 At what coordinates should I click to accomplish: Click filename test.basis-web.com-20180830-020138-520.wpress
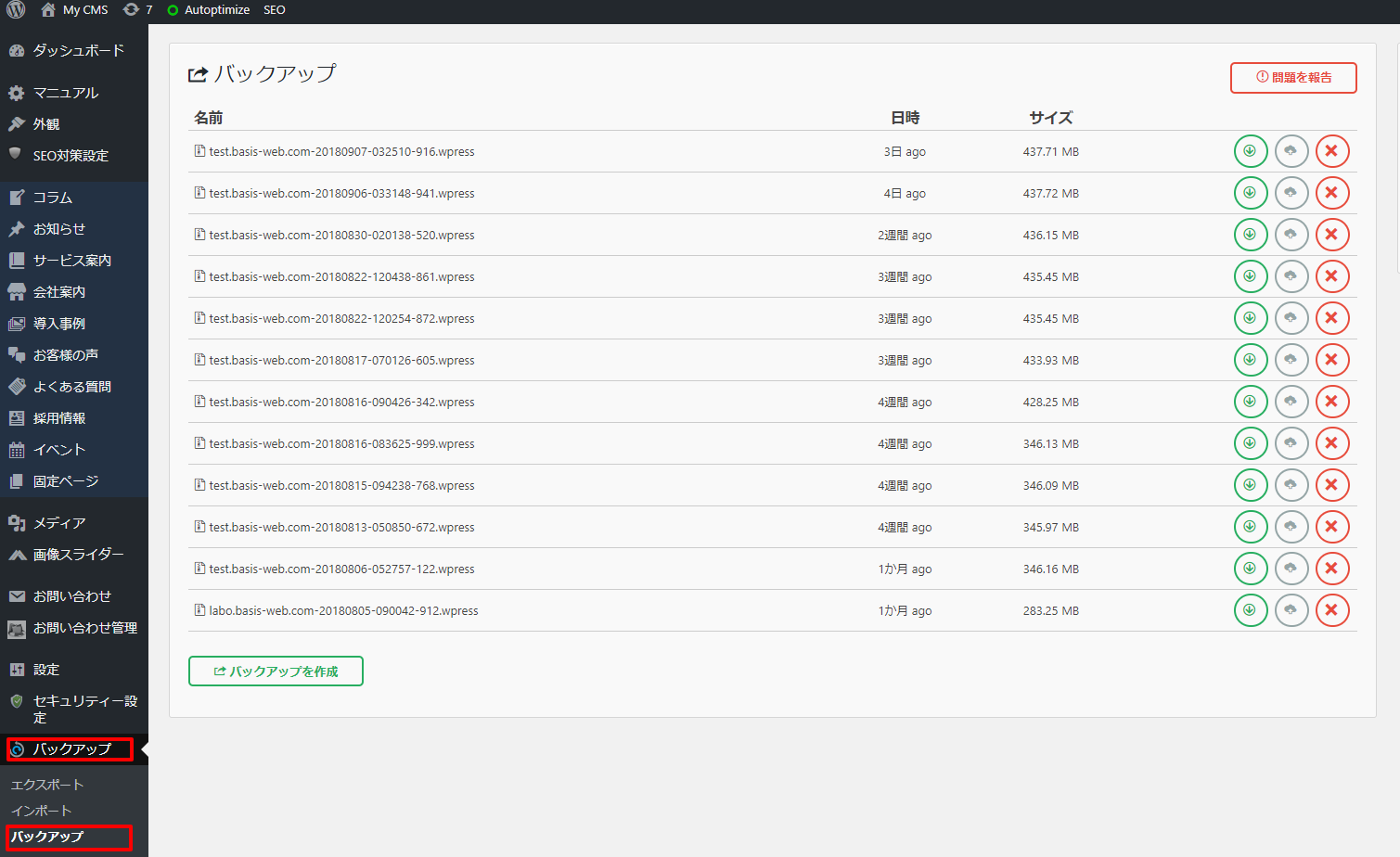341,236
